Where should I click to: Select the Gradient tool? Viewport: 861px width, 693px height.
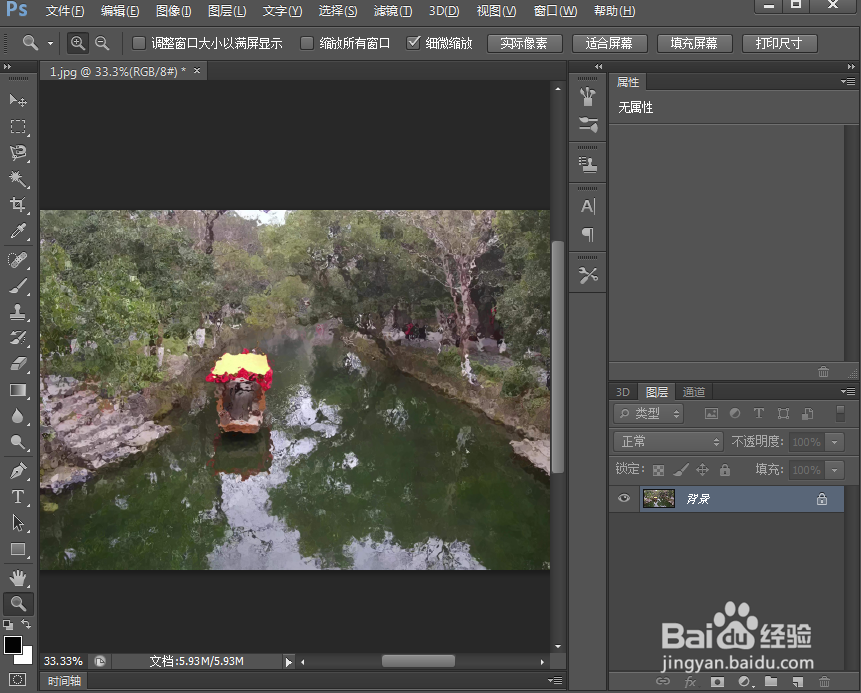(18, 390)
